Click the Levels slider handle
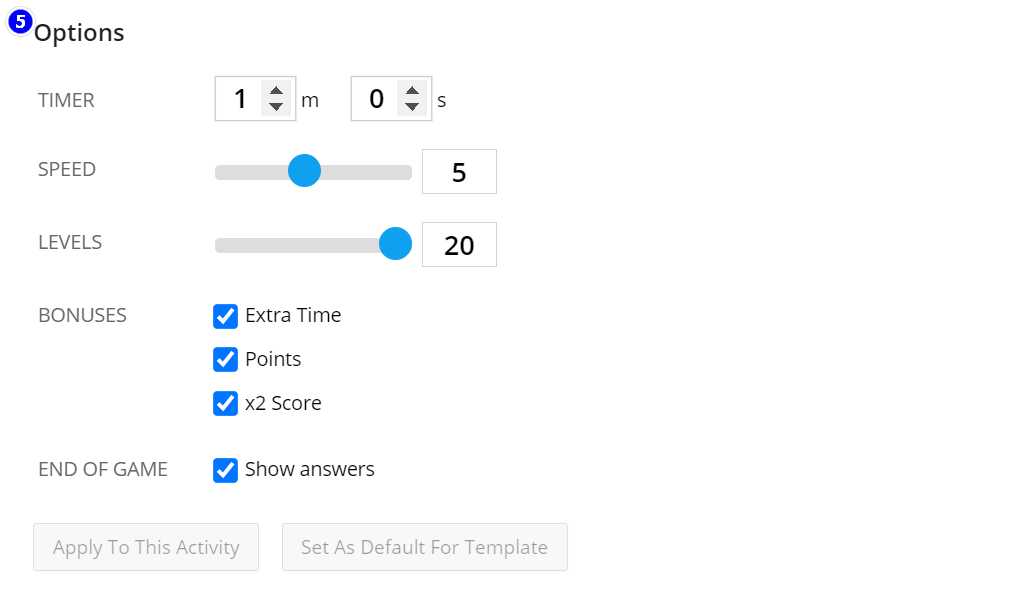 (396, 243)
